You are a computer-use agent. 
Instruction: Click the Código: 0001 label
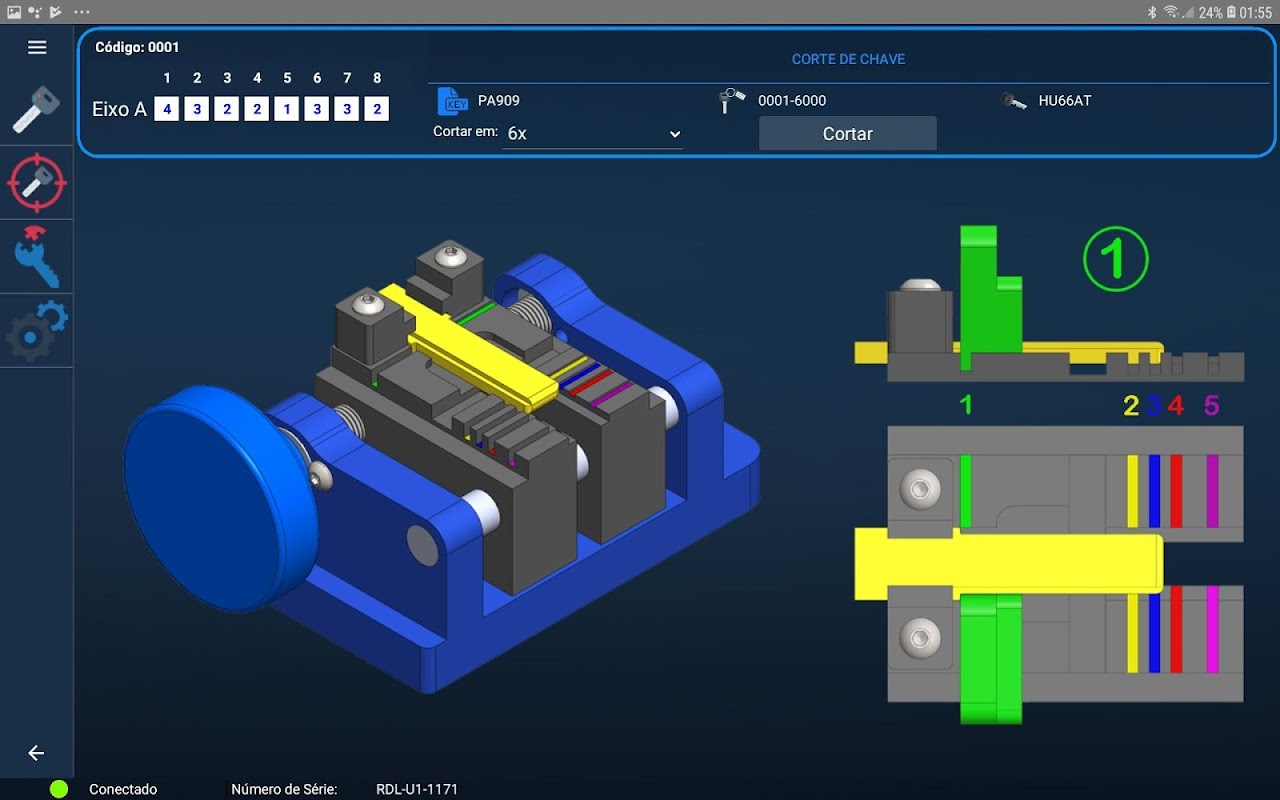tap(137, 47)
